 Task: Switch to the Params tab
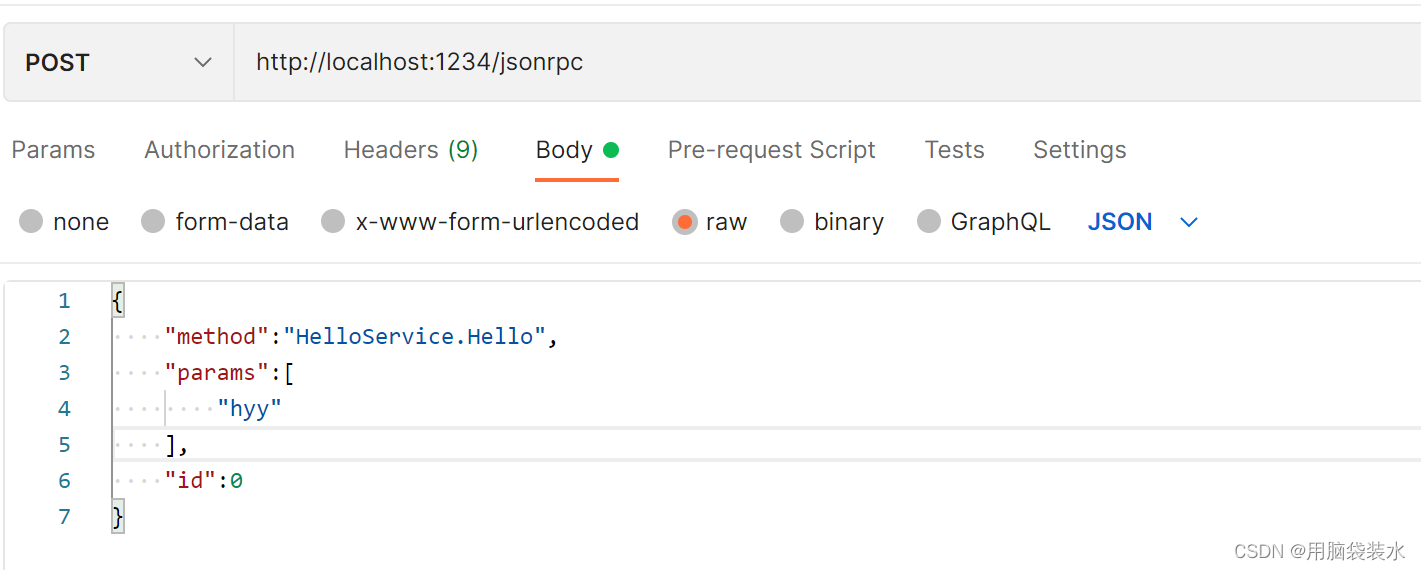click(x=53, y=150)
